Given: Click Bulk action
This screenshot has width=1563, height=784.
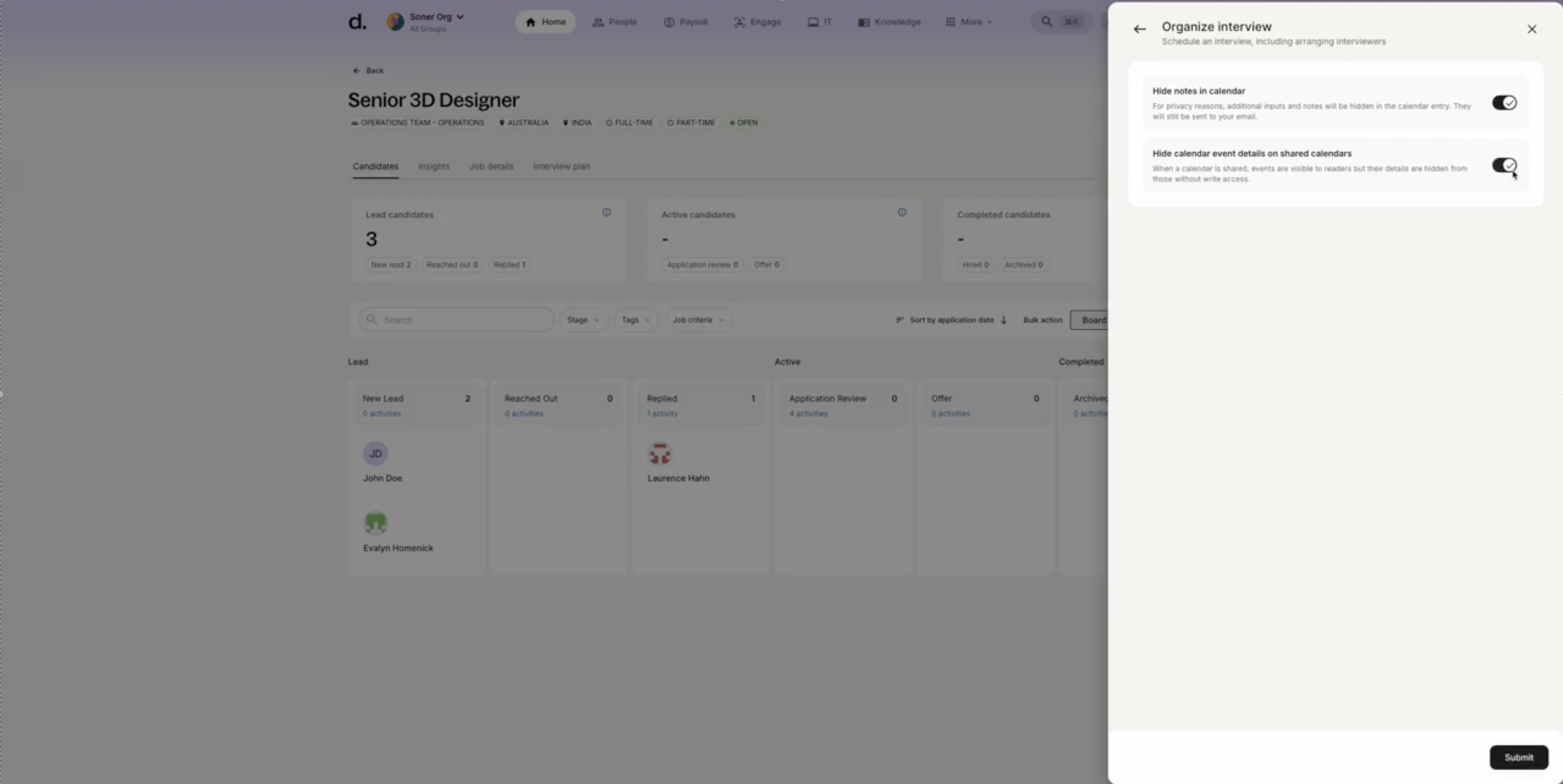Looking at the screenshot, I should pyautogui.click(x=1042, y=320).
